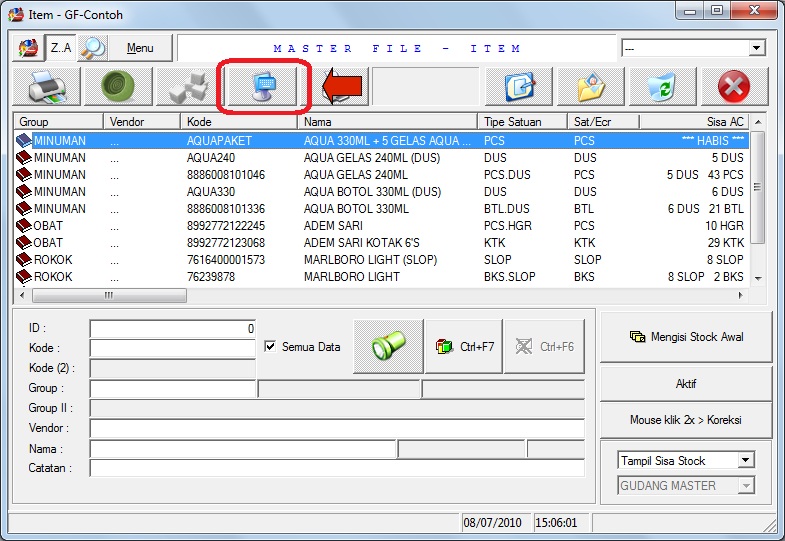785x541 pixels.
Task: Click the date 08/07/2010 in status bar
Action: [x=492, y=522]
